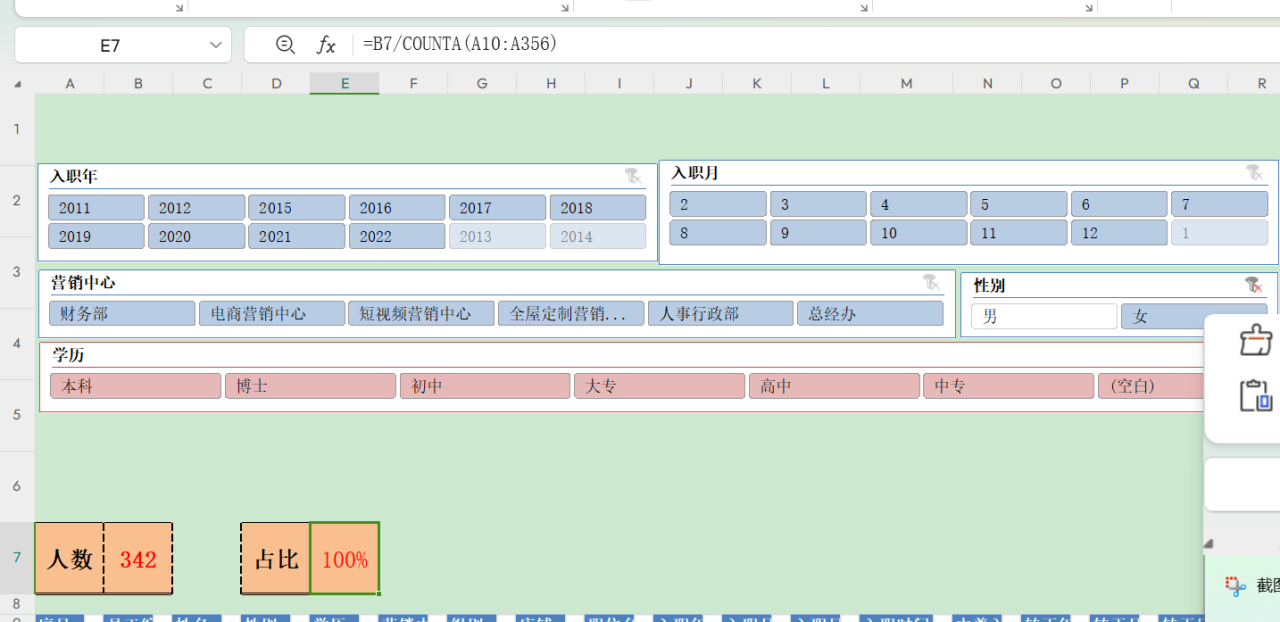
Task: Select row 7 header
Action: tap(17, 558)
